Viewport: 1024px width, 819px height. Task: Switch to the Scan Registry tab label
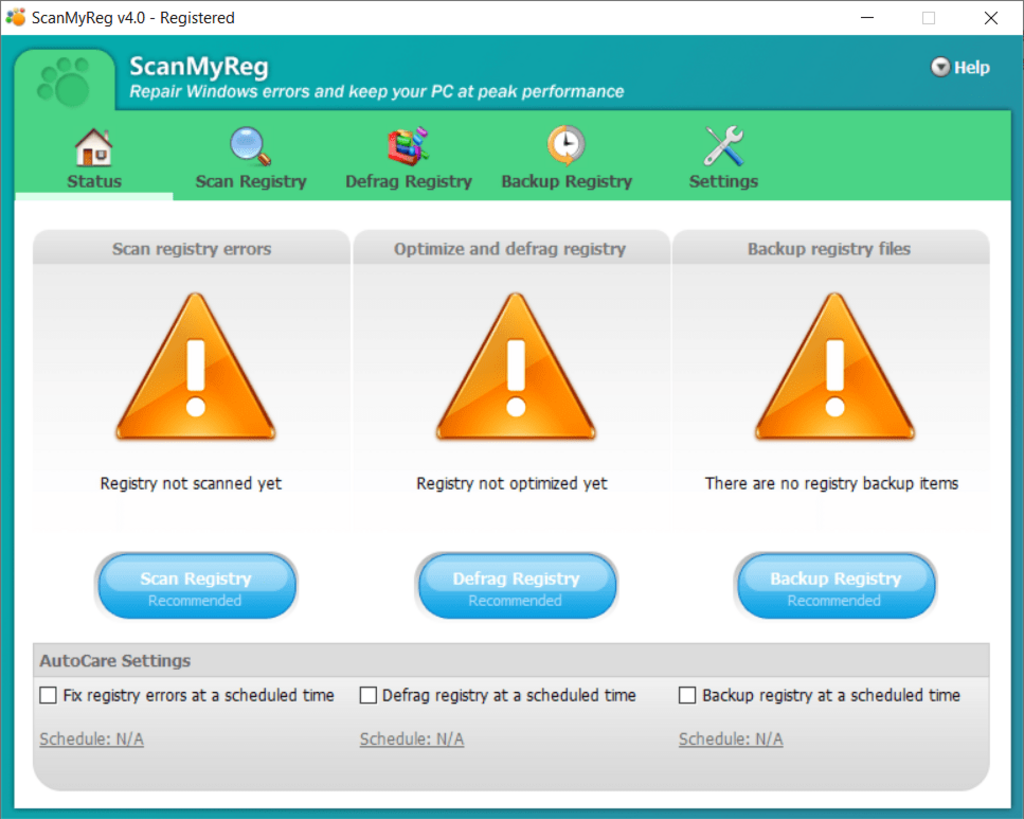point(251,182)
